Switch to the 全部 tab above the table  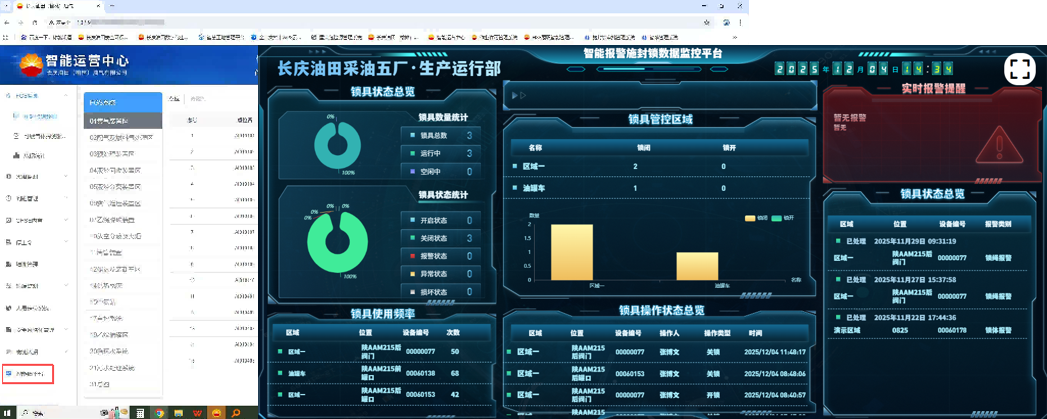pos(174,99)
